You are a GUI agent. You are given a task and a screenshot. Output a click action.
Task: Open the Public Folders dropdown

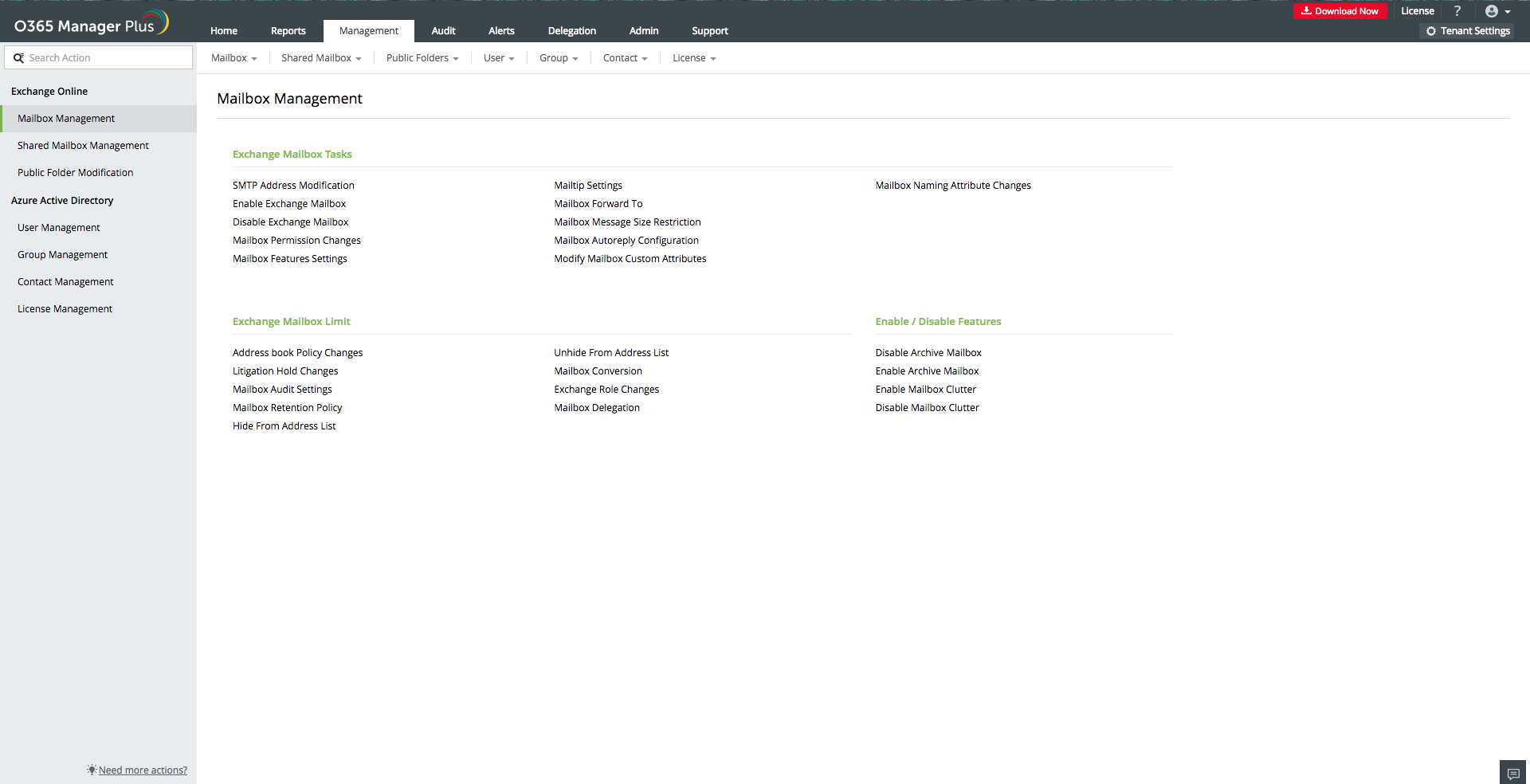tap(422, 58)
